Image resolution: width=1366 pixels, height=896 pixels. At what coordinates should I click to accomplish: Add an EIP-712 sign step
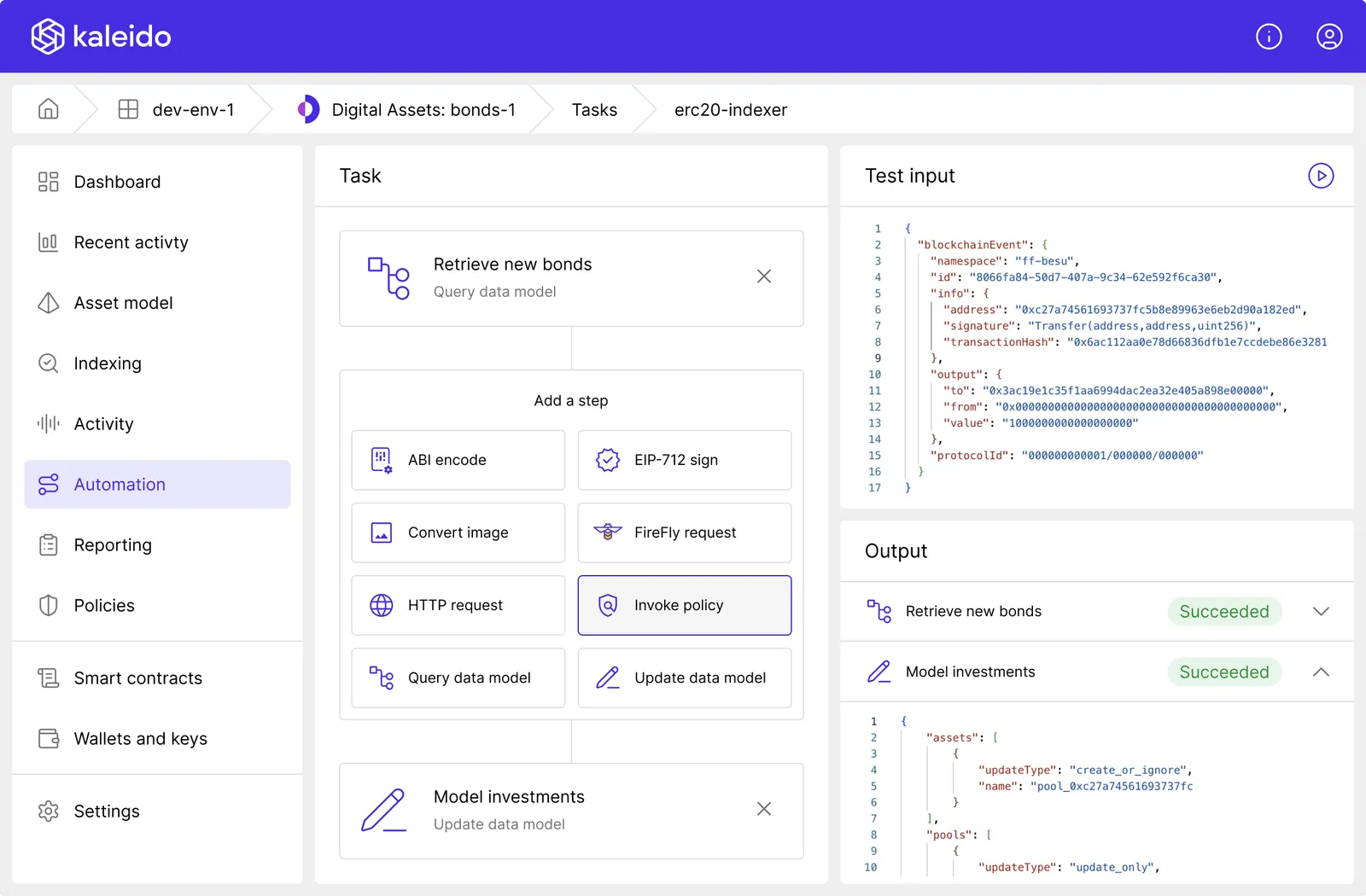(x=684, y=460)
